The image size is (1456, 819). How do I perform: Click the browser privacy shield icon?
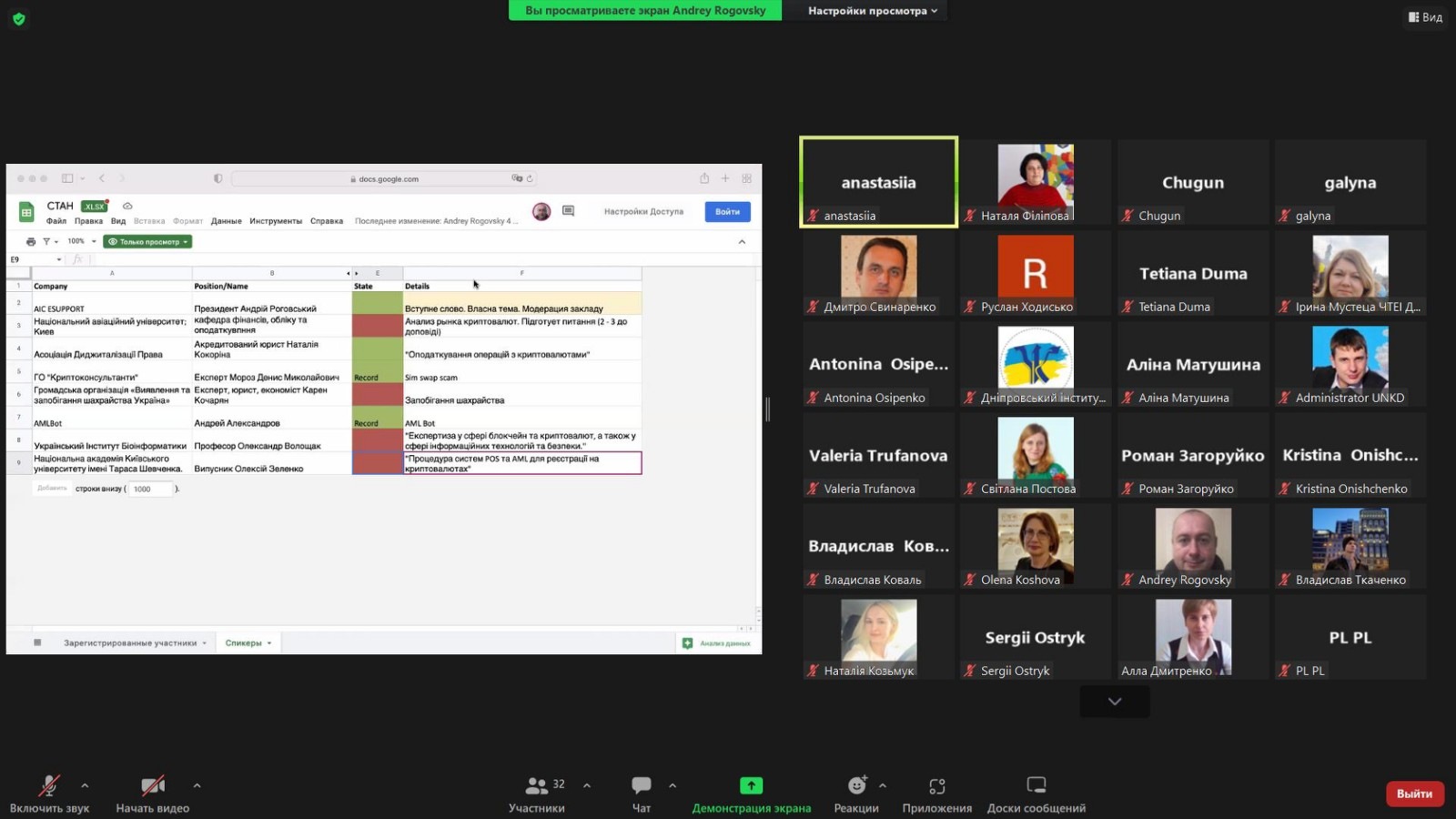[x=217, y=178]
